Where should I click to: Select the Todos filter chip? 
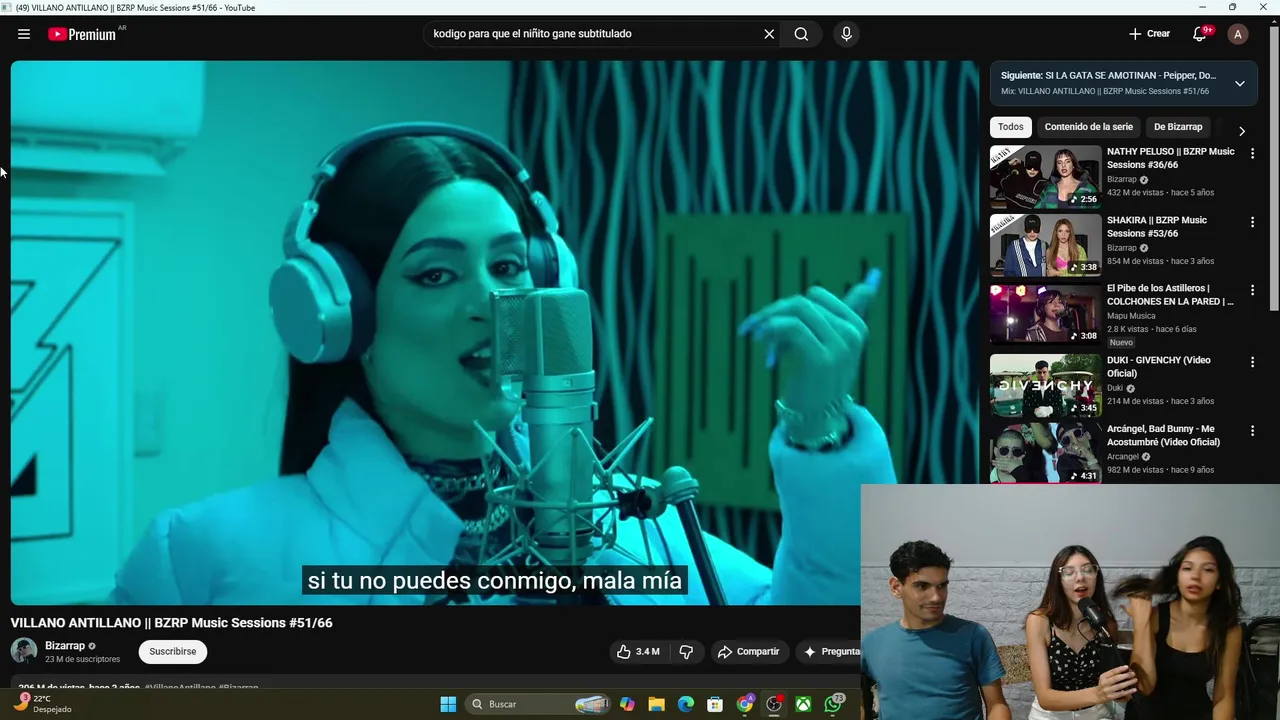coord(1011,127)
